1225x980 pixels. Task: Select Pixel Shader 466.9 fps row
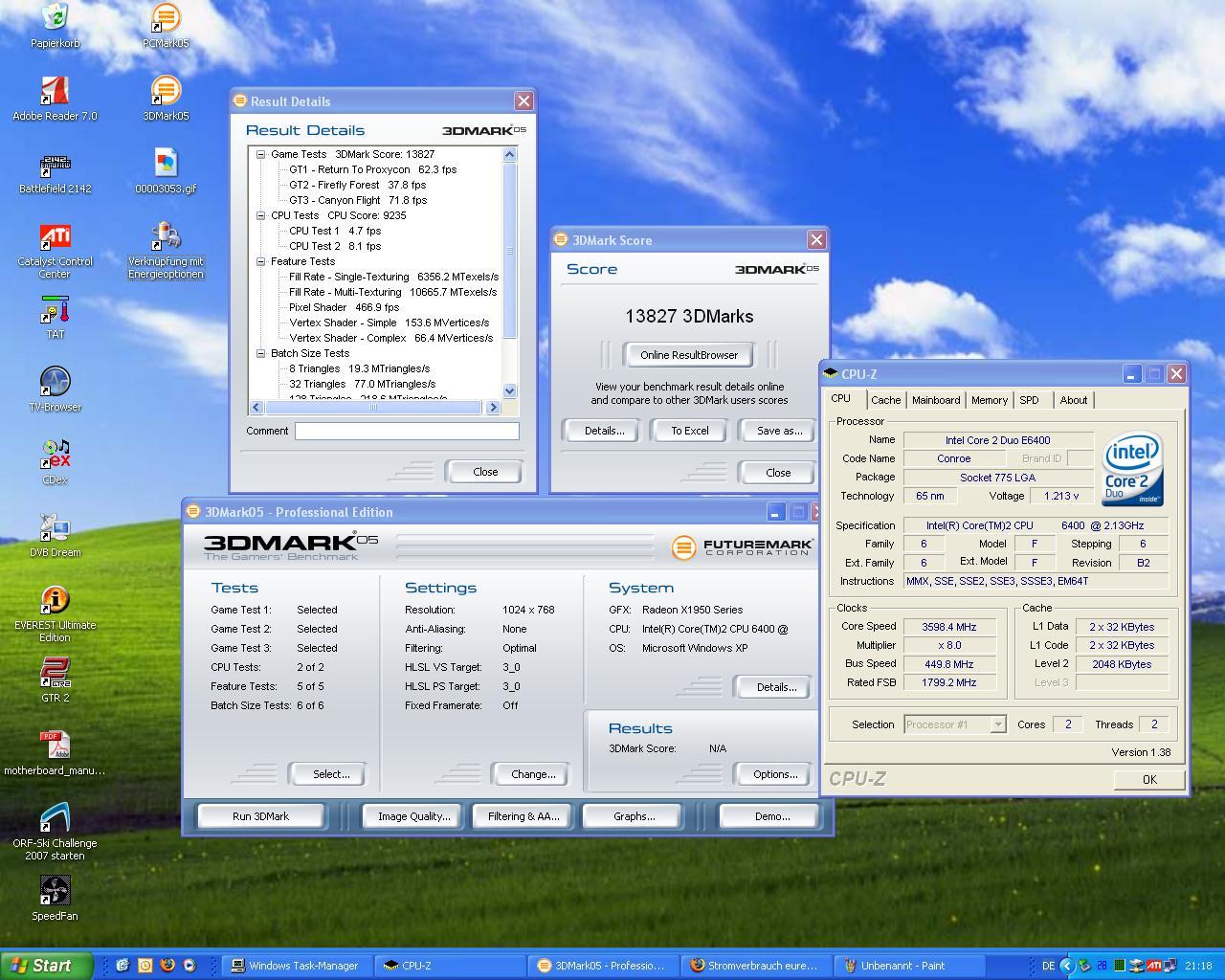[x=344, y=307]
